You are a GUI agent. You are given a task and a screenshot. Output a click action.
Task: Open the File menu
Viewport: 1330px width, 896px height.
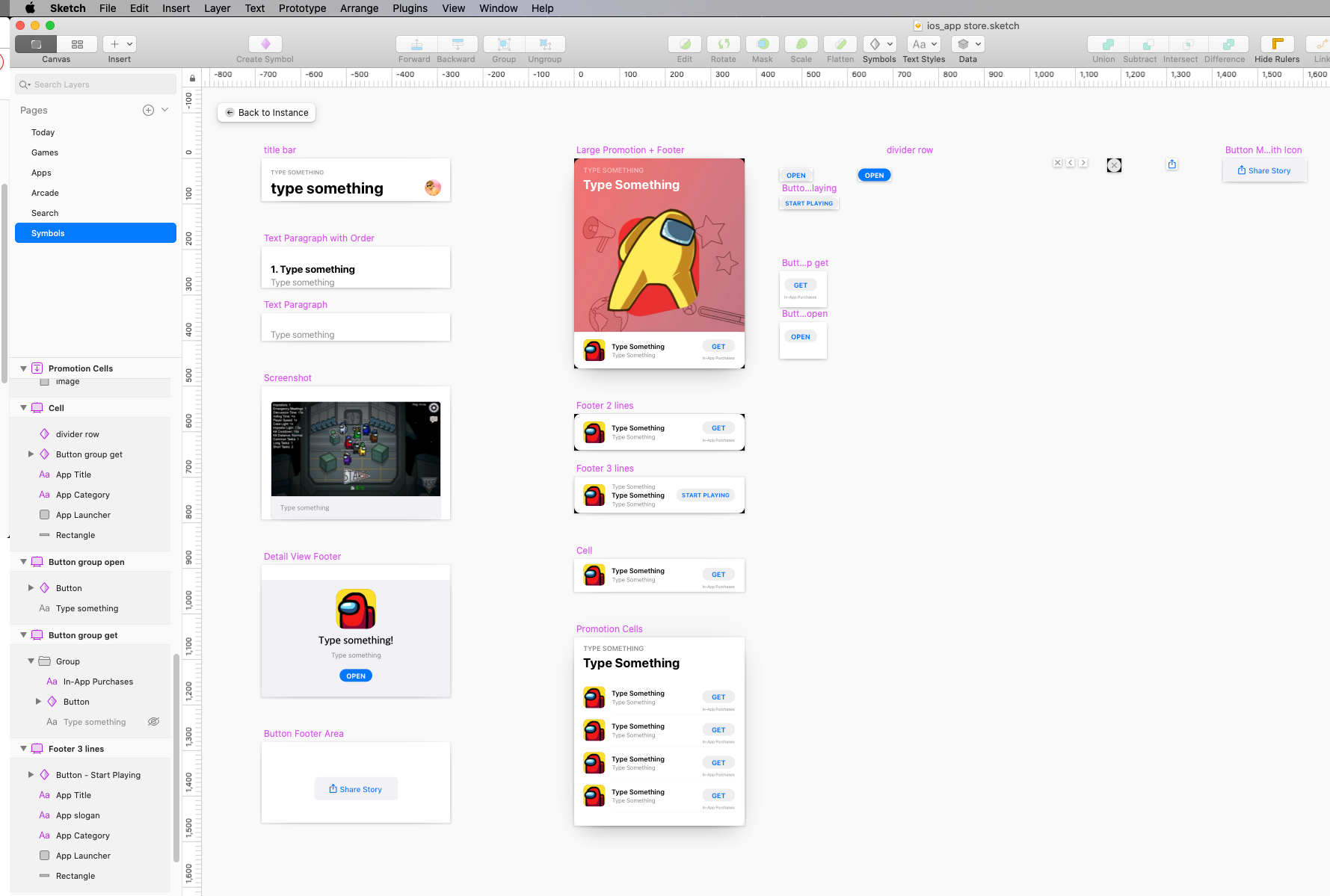[x=108, y=8]
